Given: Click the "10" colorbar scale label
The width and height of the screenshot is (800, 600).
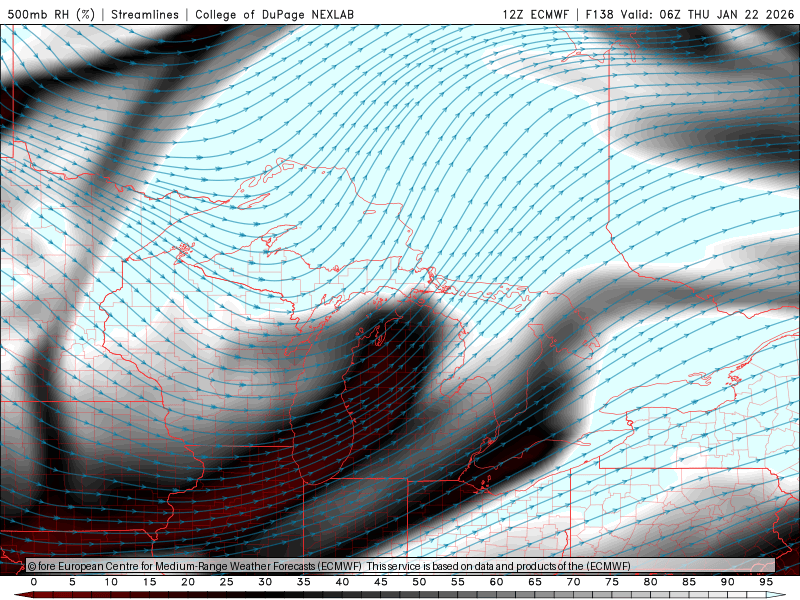Looking at the screenshot, I should point(111,582).
